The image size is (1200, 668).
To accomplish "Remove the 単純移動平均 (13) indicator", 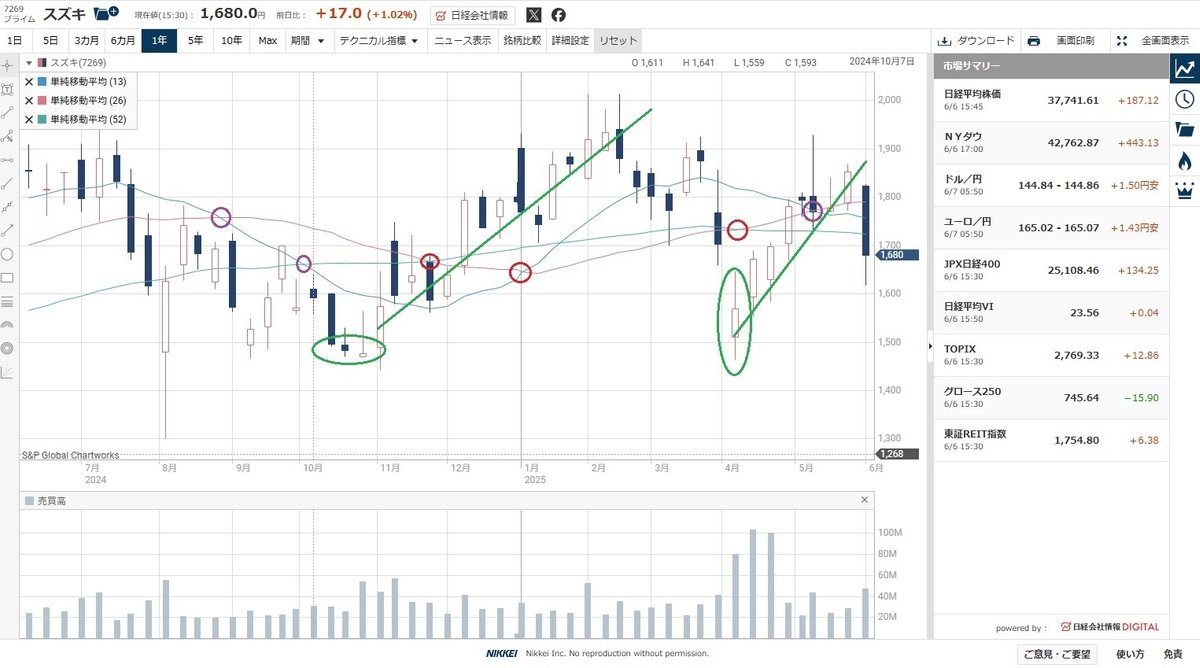I will (29, 82).
